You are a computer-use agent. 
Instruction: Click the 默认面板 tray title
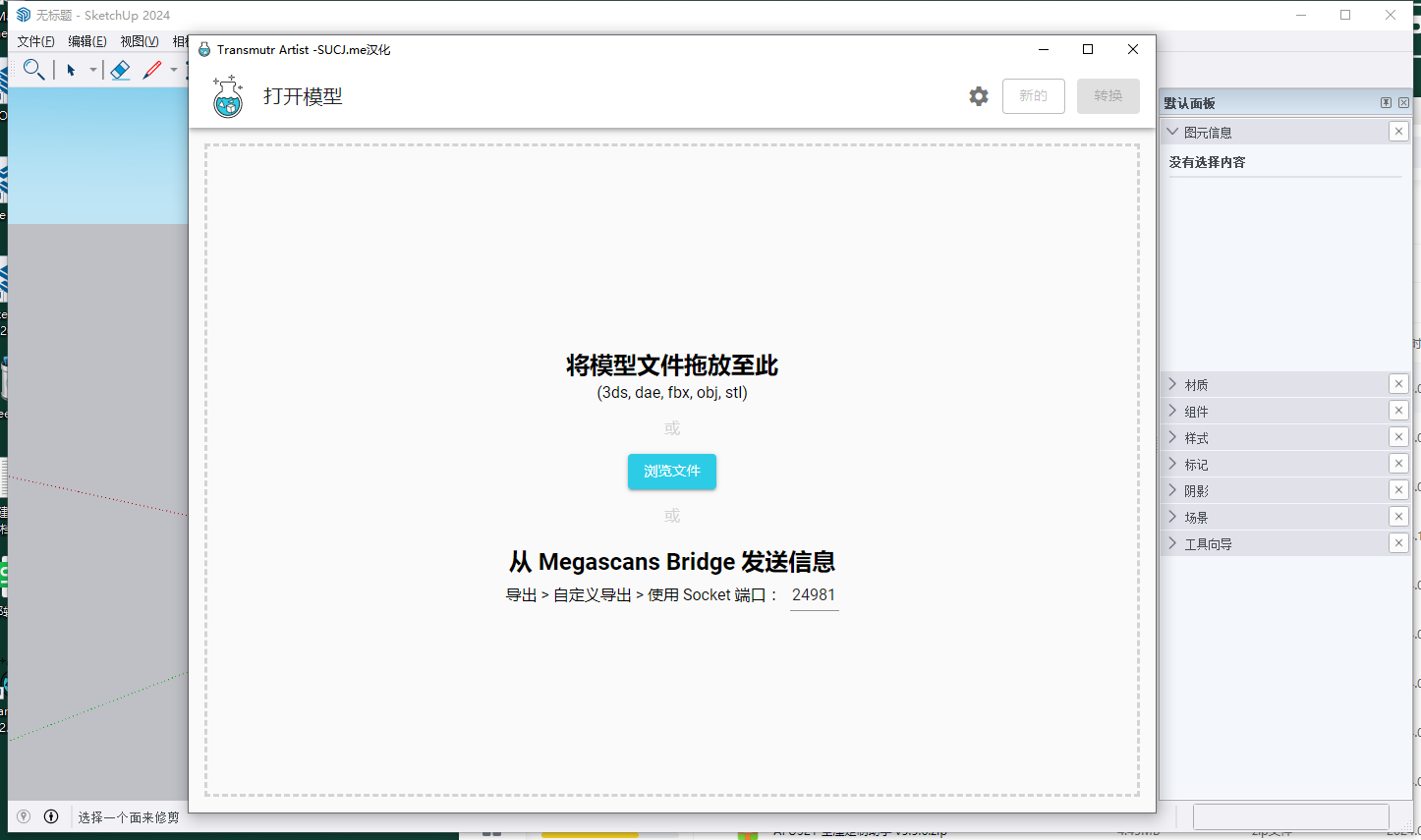click(1189, 103)
